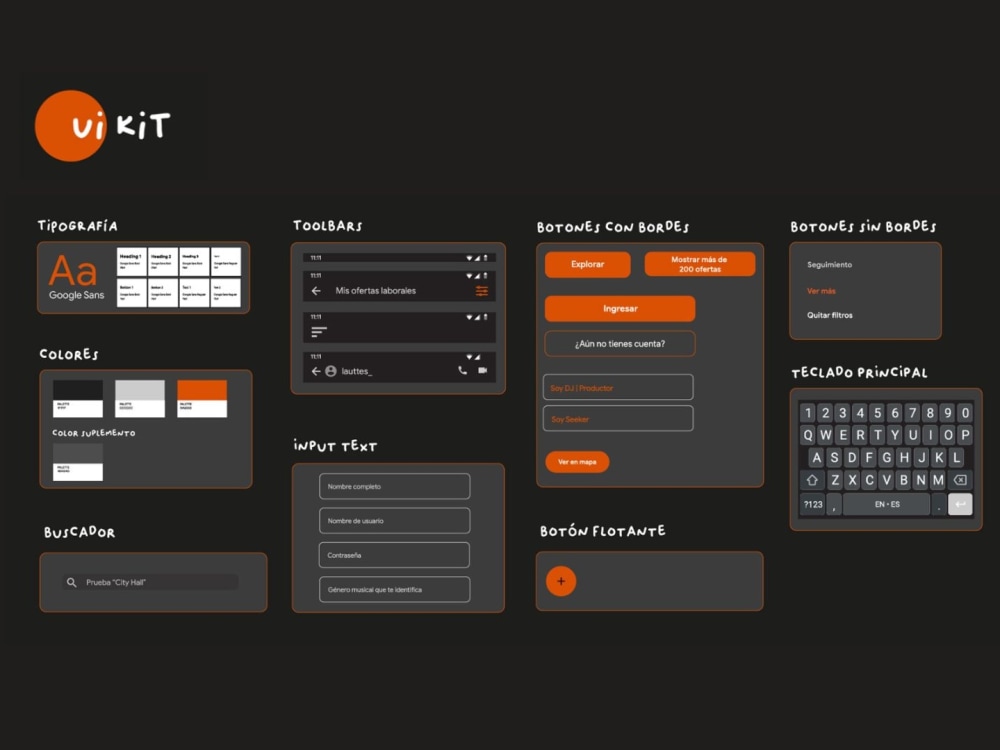This screenshot has width=1000, height=750.
Task: Click the Ver en mapa button
Action: [577, 462]
